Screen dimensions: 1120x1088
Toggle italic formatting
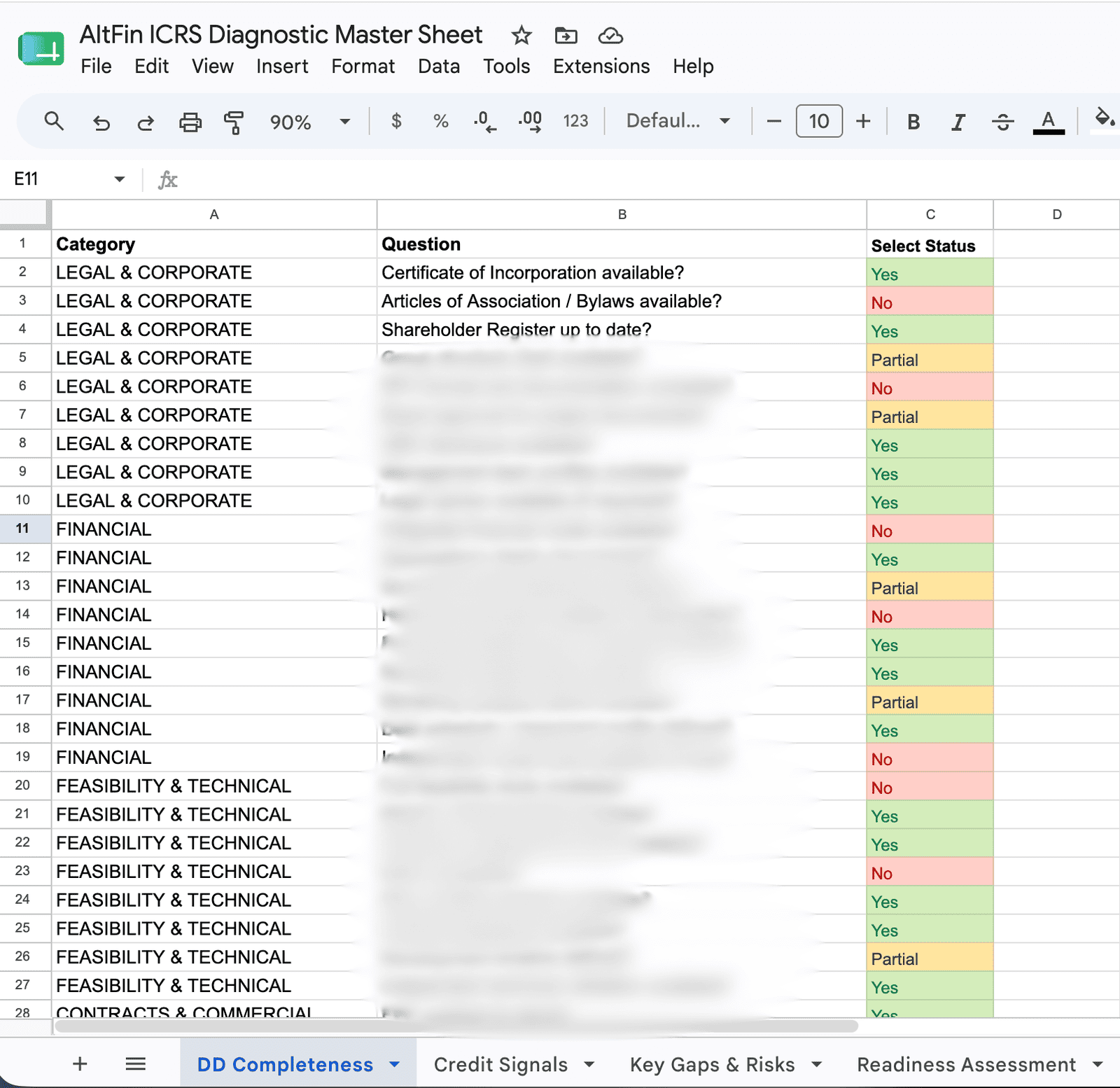tap(958, 123)
